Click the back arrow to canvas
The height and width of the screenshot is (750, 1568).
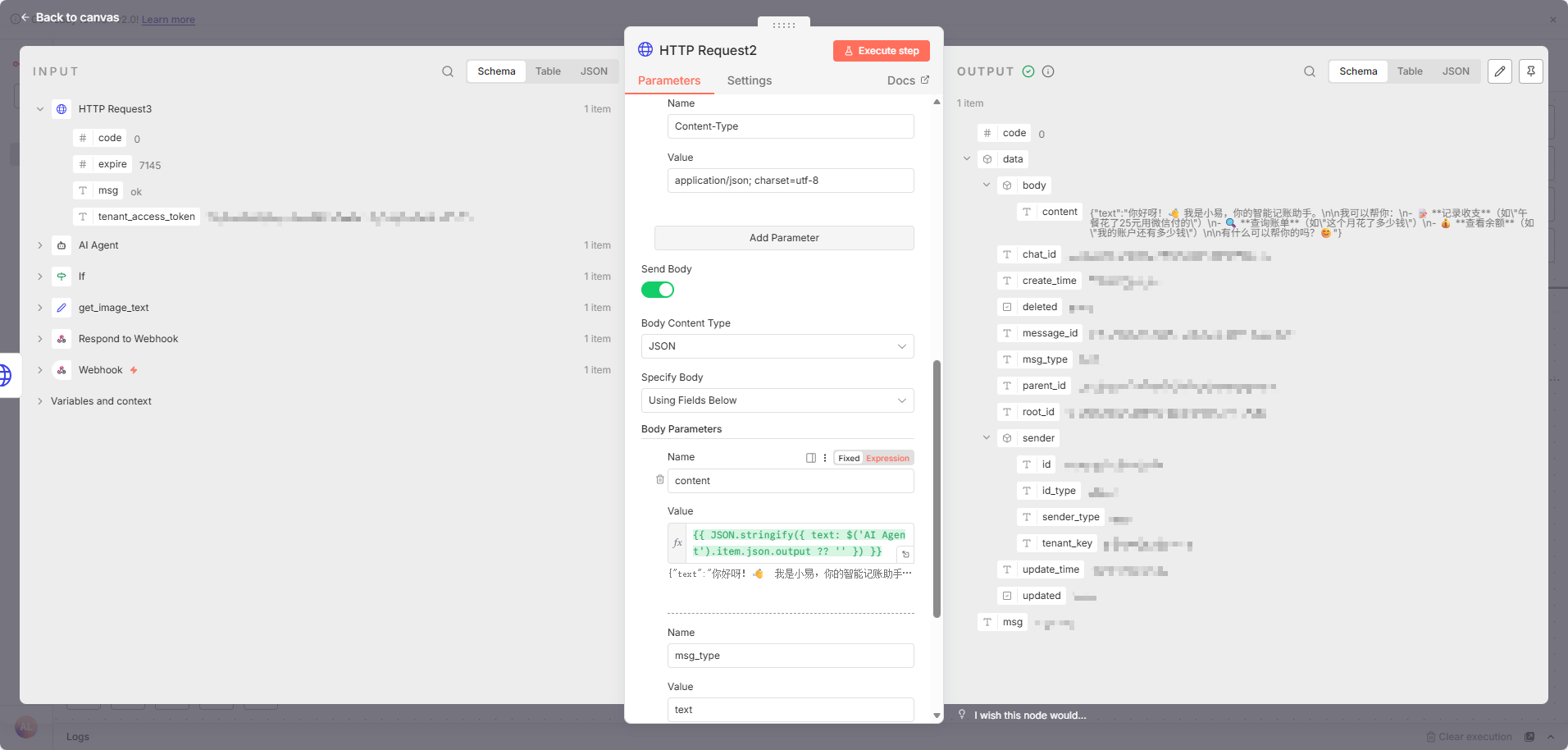pos(25,17)
